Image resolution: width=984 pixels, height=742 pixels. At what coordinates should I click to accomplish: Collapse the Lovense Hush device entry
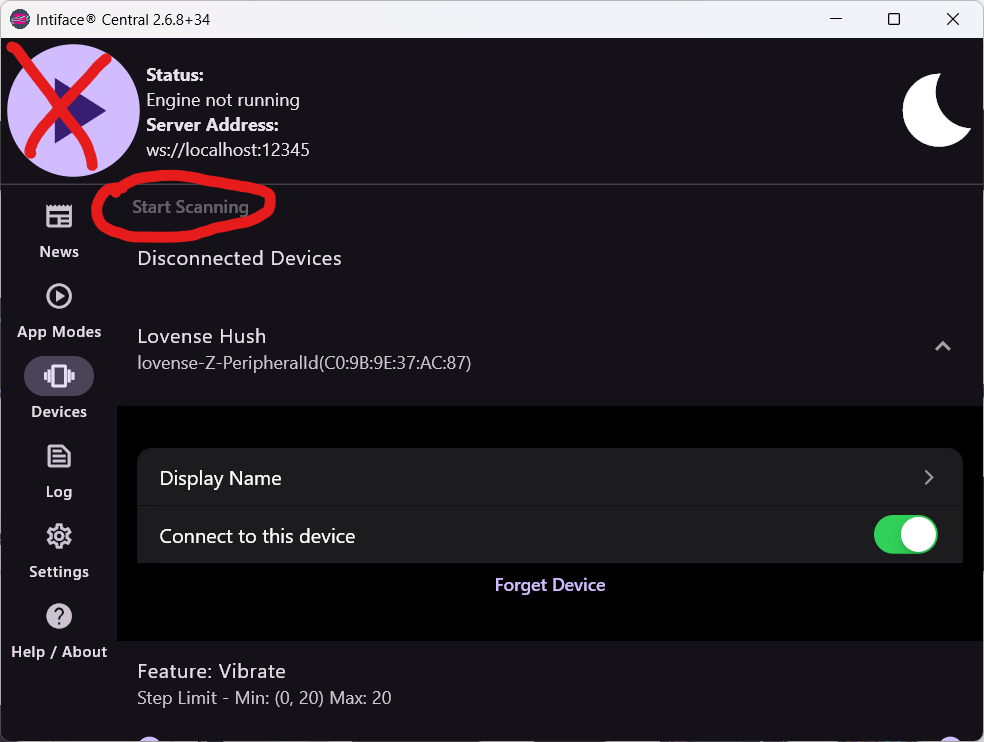pyautogui.click(x=942, y=345)
